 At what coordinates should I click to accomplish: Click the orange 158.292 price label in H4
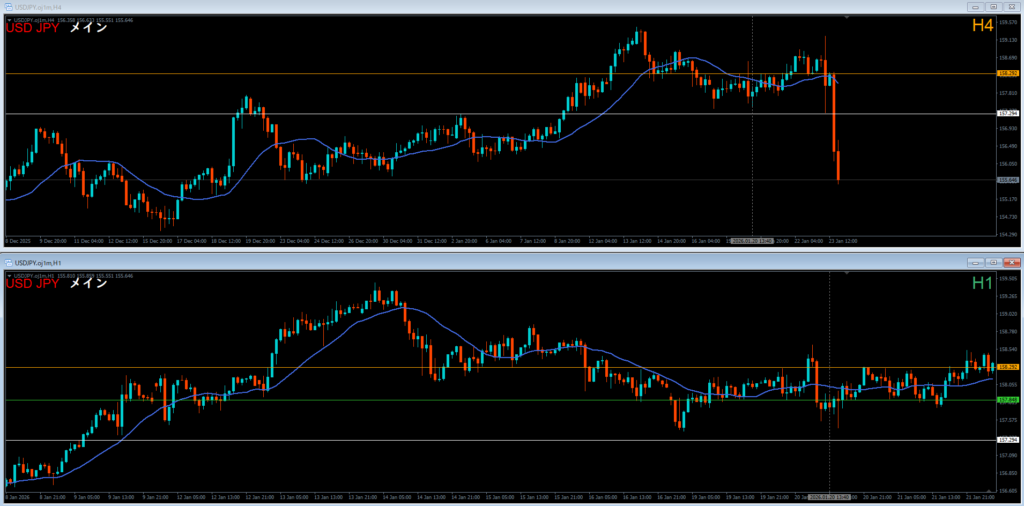pos(1007,74)
